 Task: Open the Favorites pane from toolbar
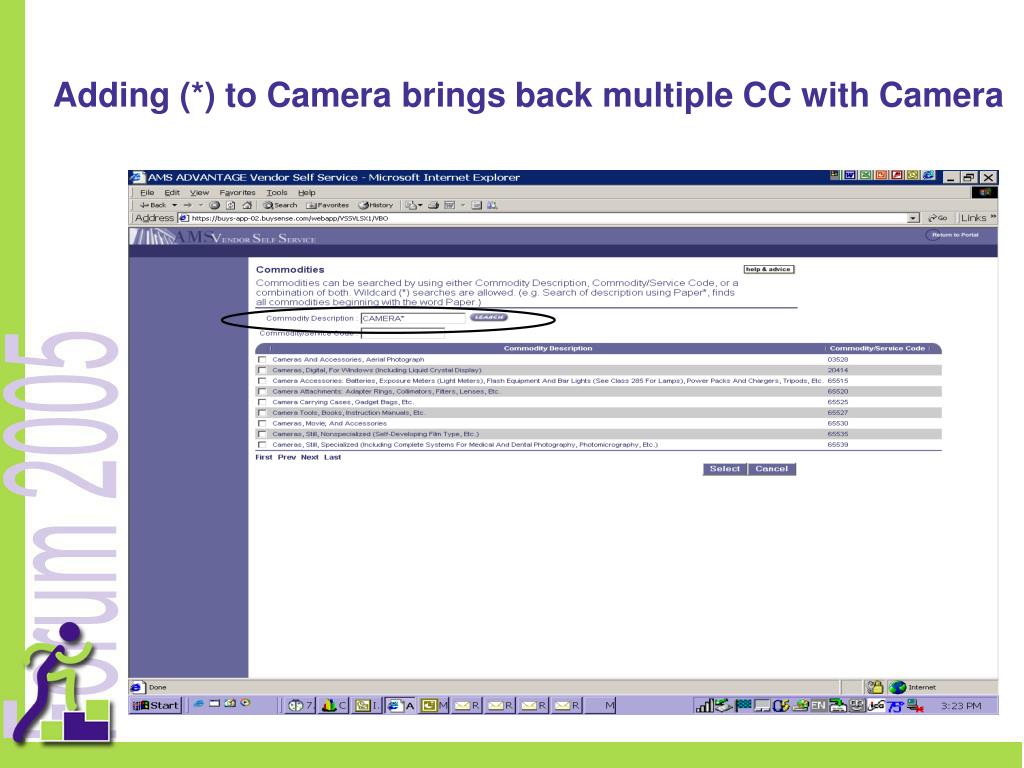328,205
